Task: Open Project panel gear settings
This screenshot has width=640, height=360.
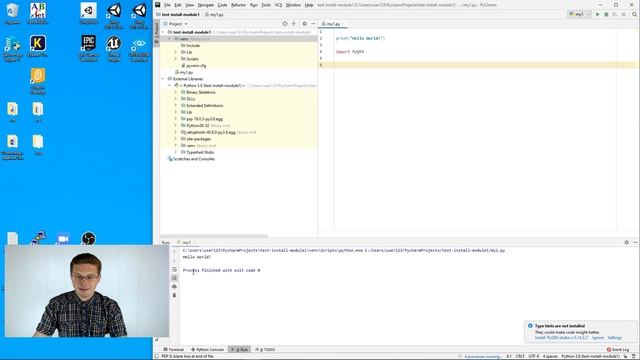Action: (304, 24)
